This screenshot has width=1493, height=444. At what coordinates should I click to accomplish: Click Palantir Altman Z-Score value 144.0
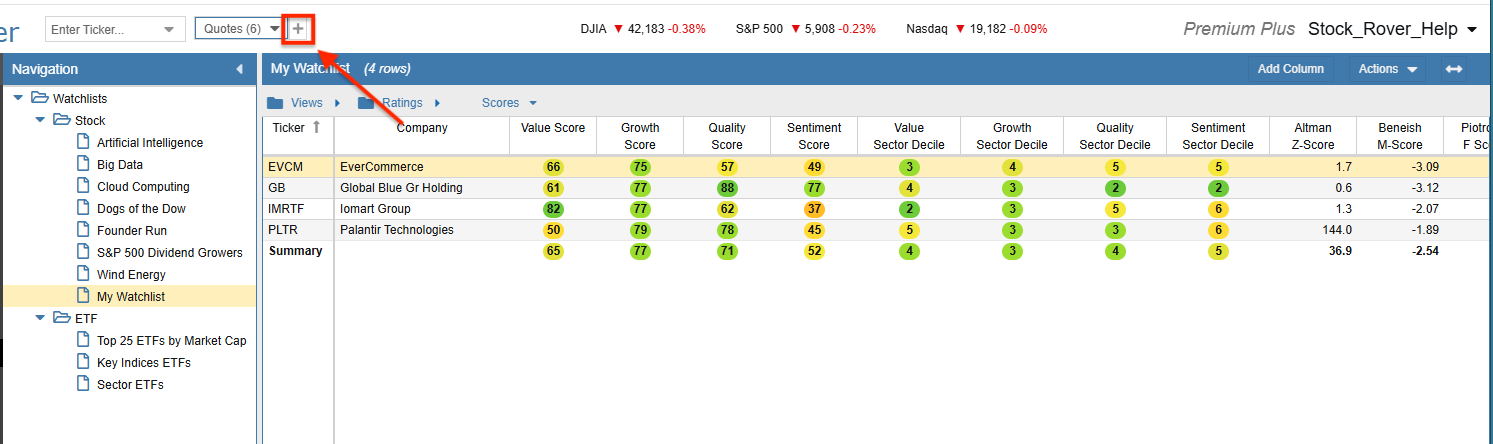[x=1335, y=230]
